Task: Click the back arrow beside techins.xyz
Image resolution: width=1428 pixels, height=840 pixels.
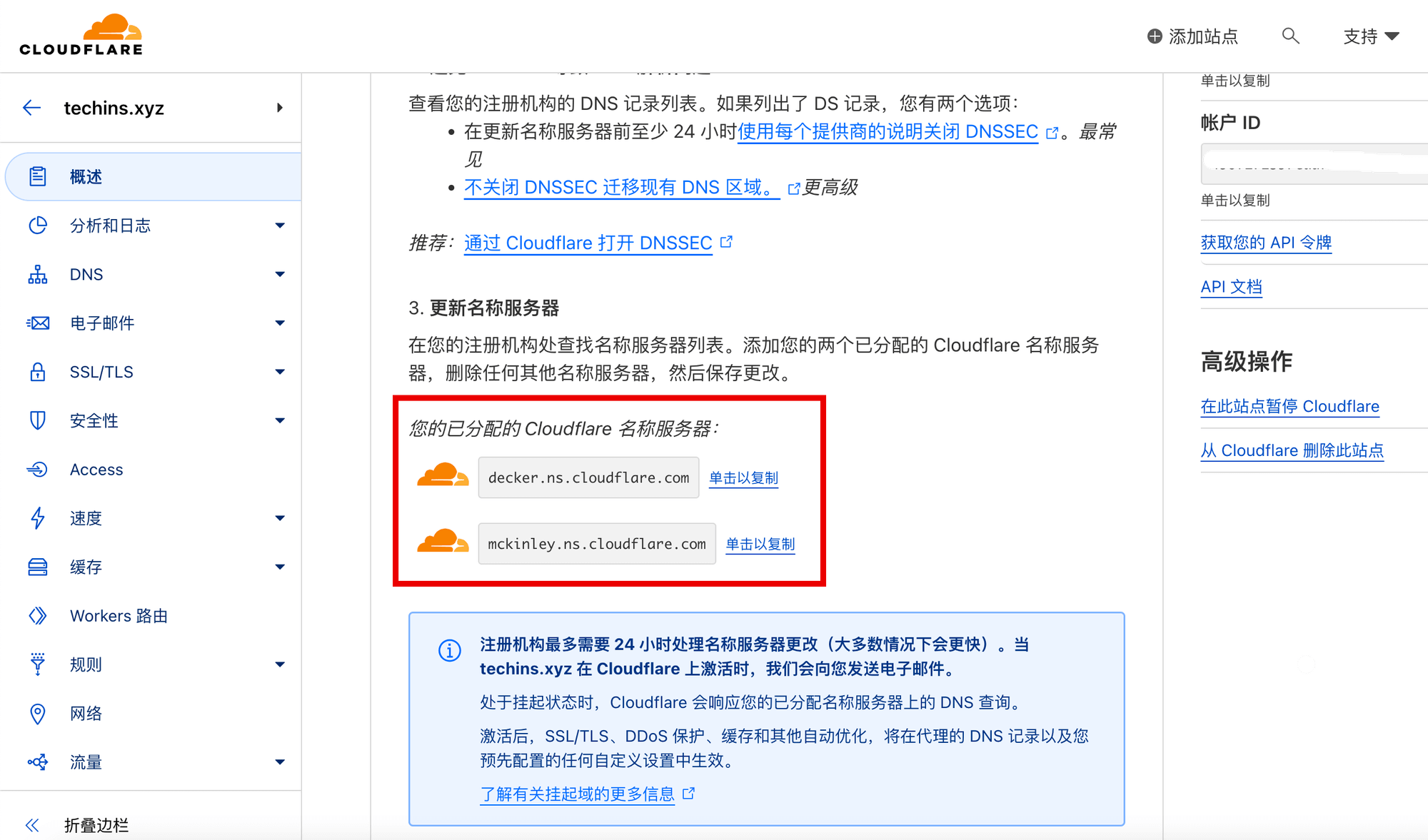Action: coord(32,108)
